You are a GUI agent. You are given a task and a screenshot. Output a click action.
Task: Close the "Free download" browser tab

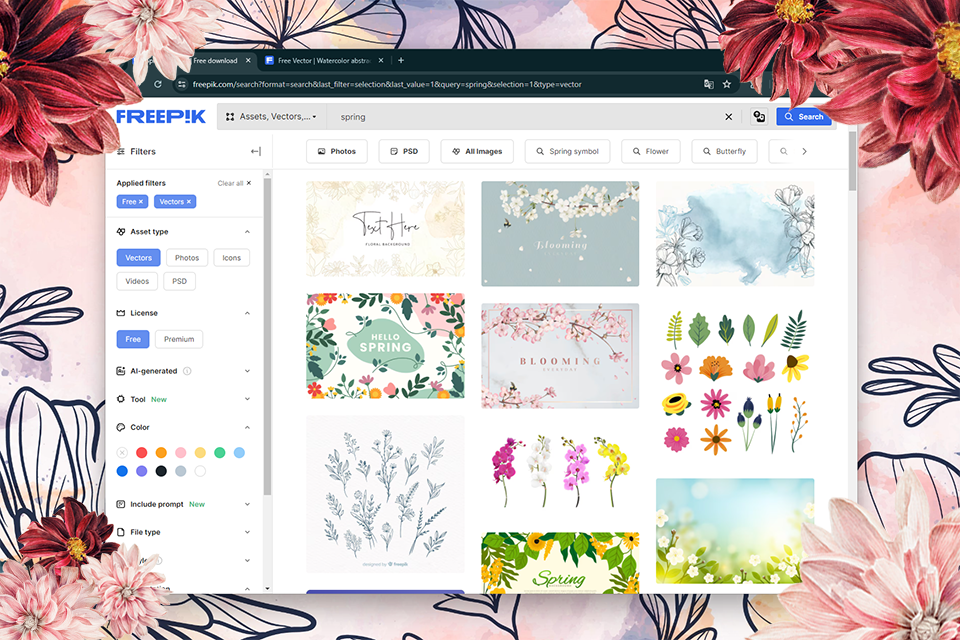pos(248,60)
